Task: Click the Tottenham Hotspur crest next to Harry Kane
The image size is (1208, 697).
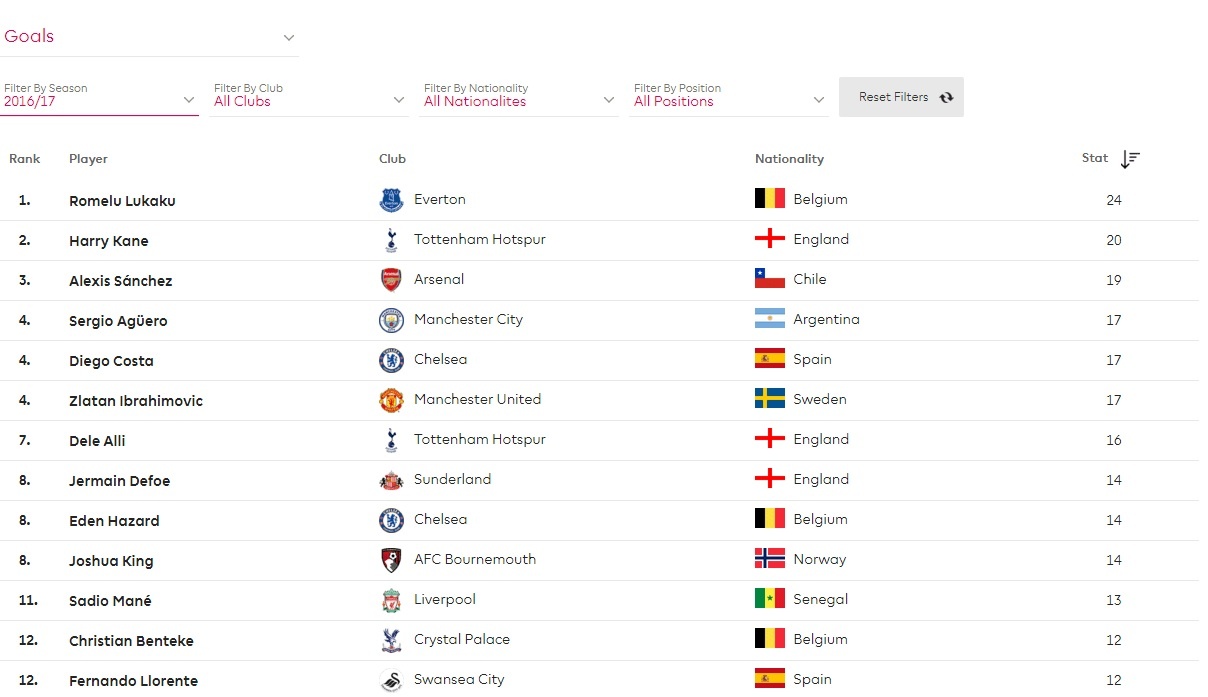Action: pos(390,238)
